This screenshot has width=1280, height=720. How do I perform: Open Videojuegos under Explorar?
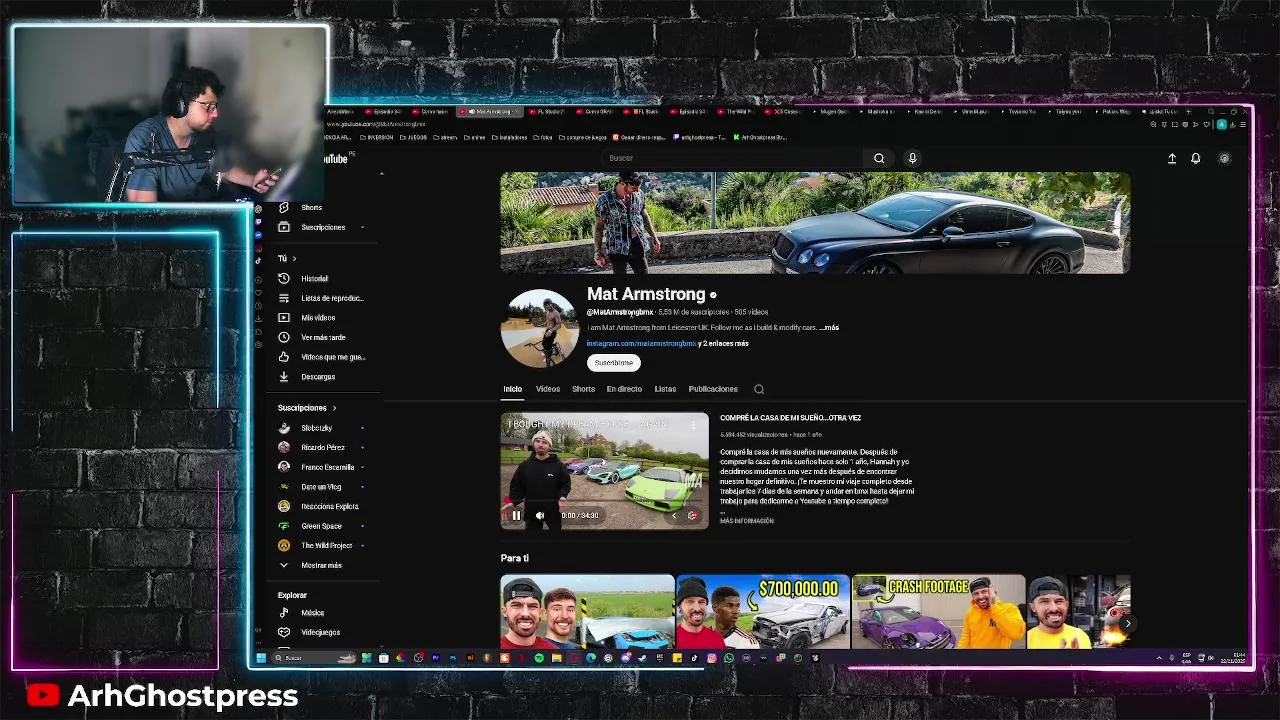[x=320, y=632]
